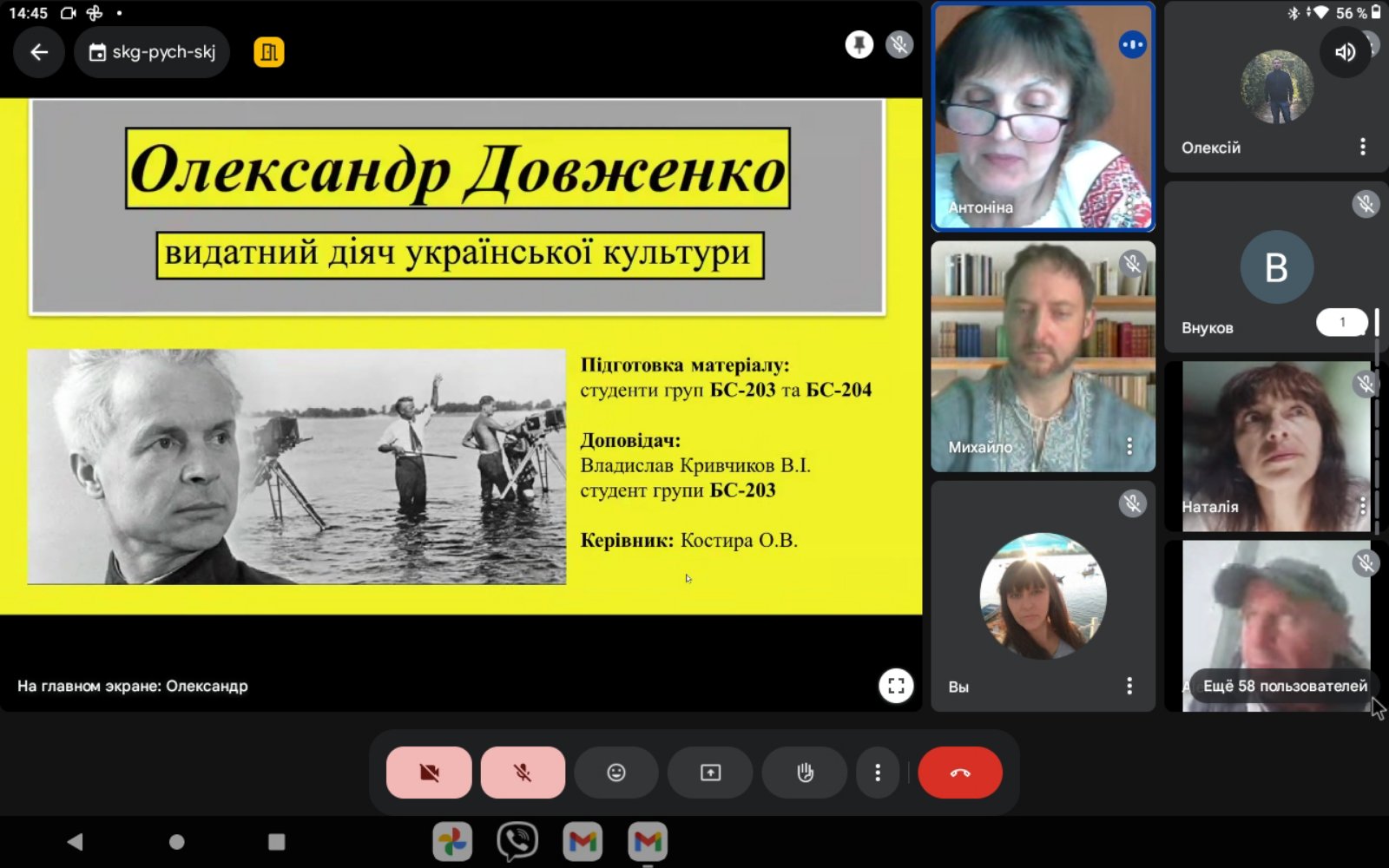Click the Dovzhenko photo on the slide
This screenshot has height=868, width=1389.
pyautogui.click(x=297, y=467)
